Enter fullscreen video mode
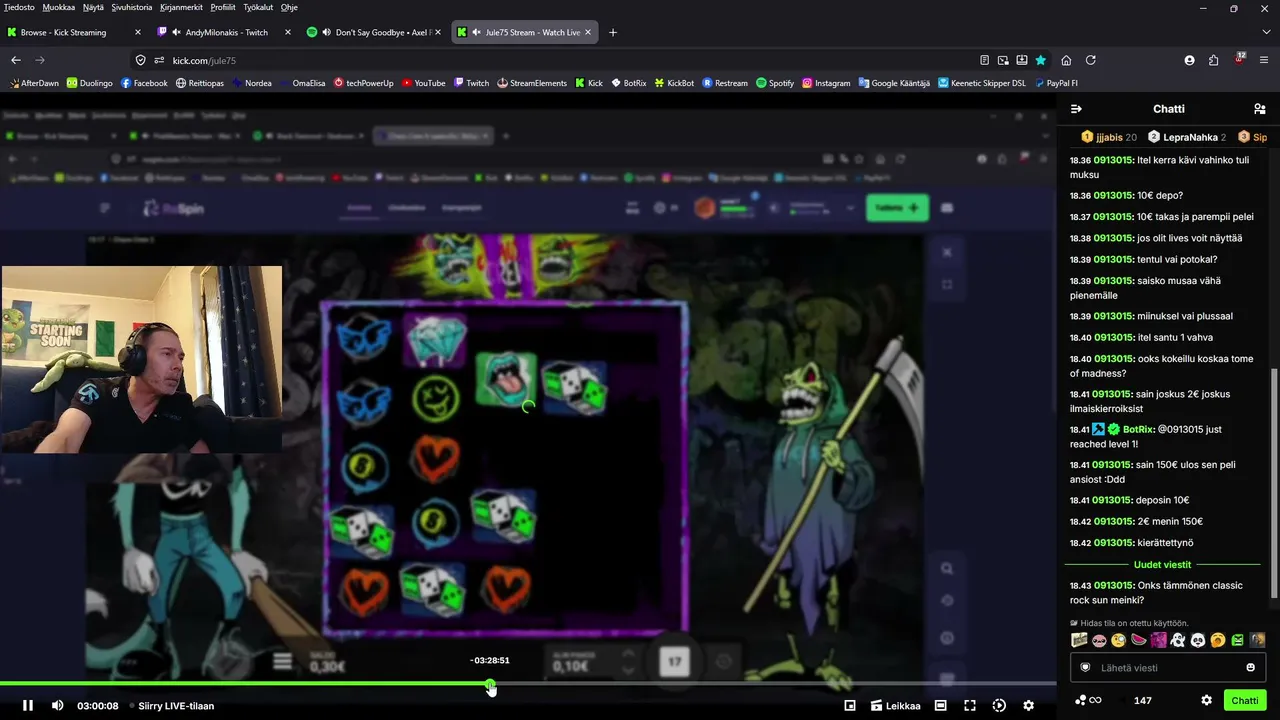This screenshot has height=720, width=1280. [970, 705]
